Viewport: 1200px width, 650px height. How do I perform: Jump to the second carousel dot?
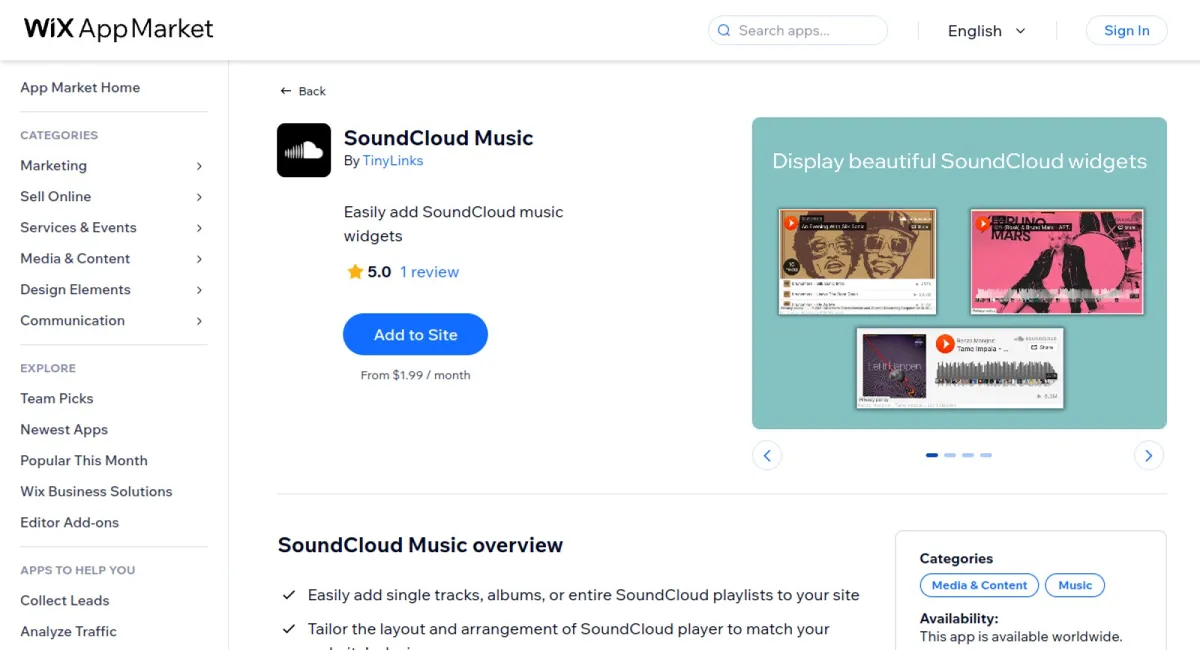tap(950, 455)
